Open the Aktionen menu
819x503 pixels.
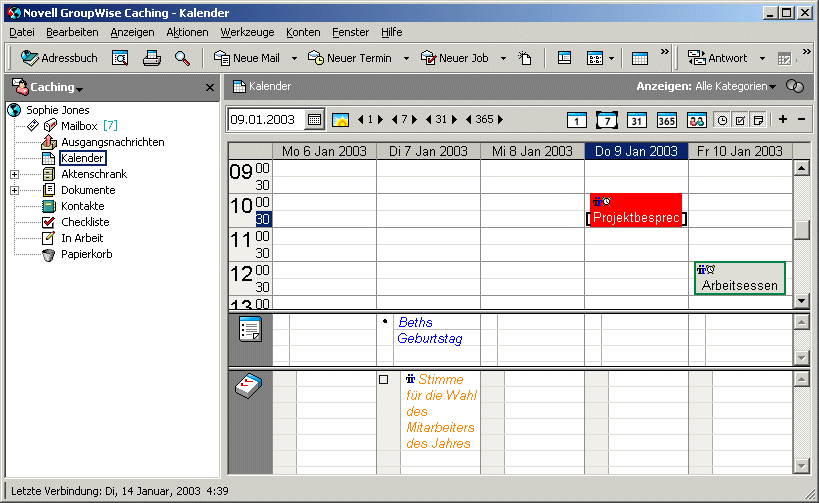(x=187, y=32)
